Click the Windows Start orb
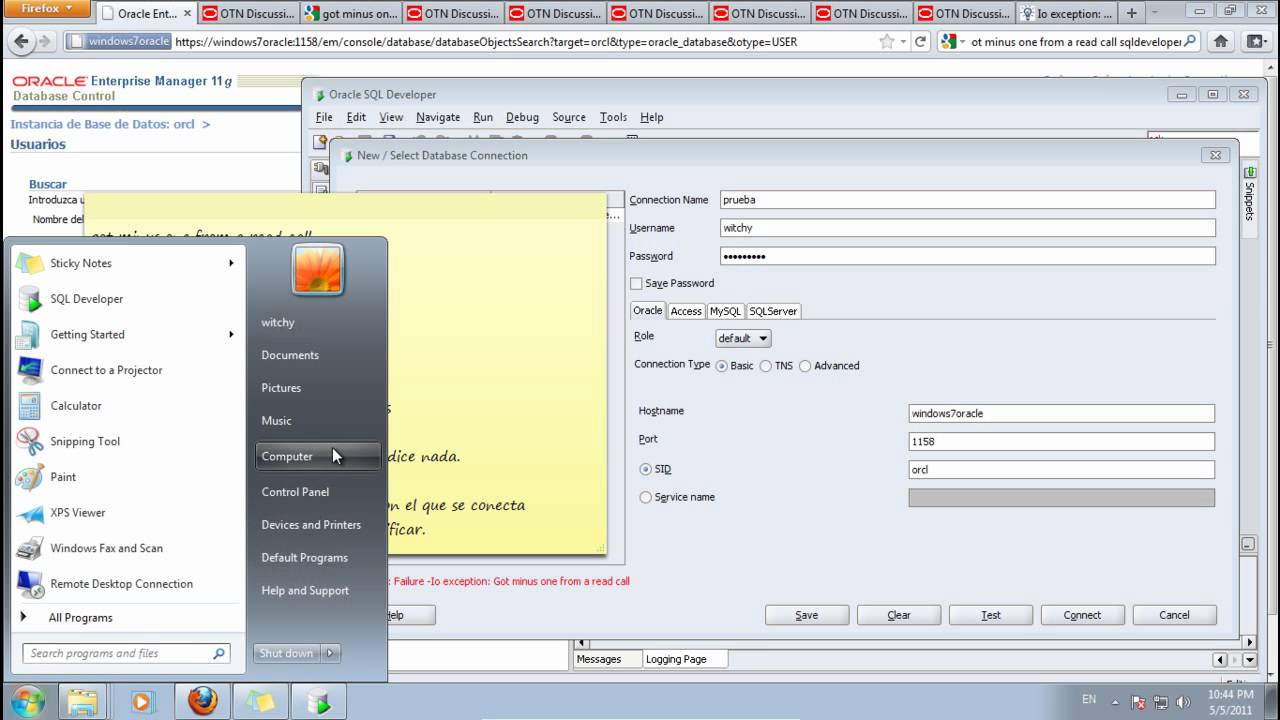1280x720 pixels. [x=27, y=701]
